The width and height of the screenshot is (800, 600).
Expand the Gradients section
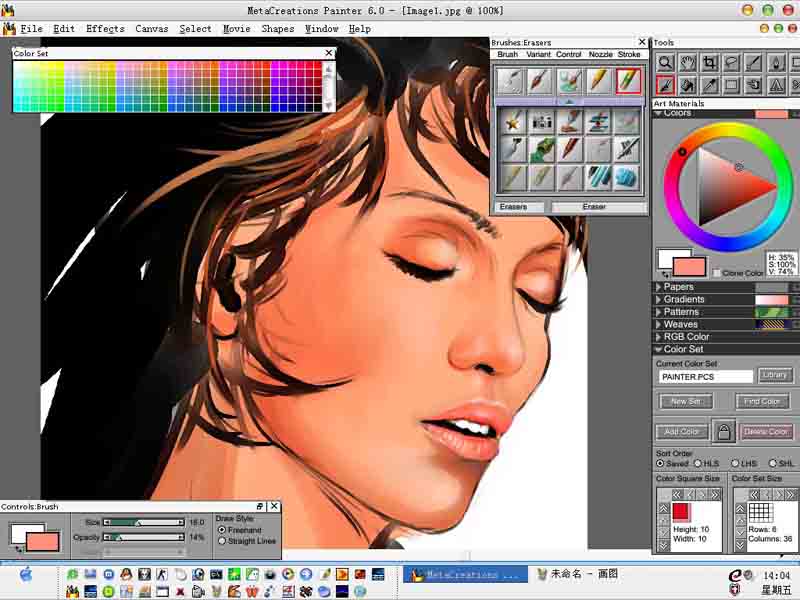(658, 299)
